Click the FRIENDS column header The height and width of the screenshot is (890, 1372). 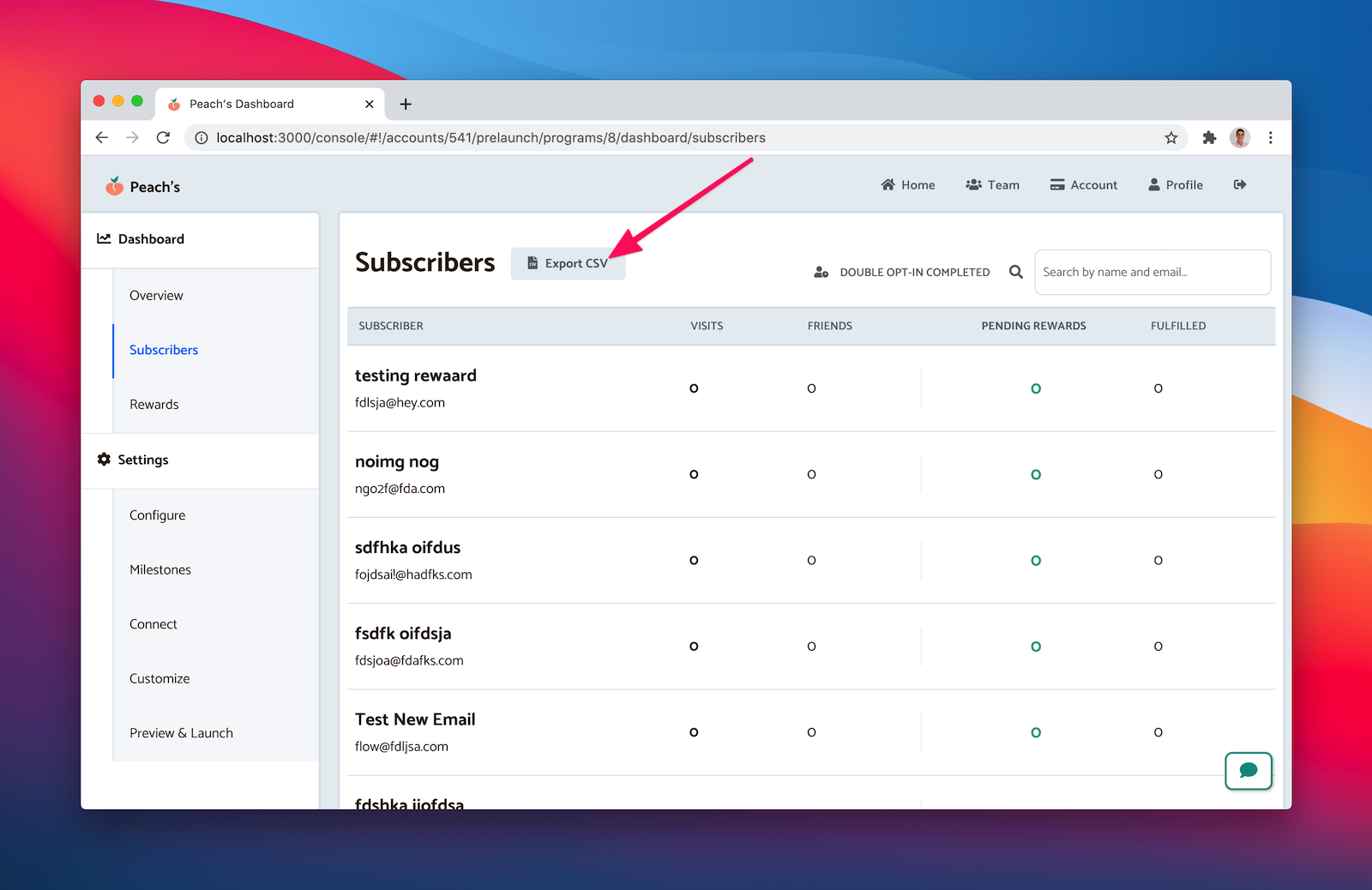click(829, 326)
